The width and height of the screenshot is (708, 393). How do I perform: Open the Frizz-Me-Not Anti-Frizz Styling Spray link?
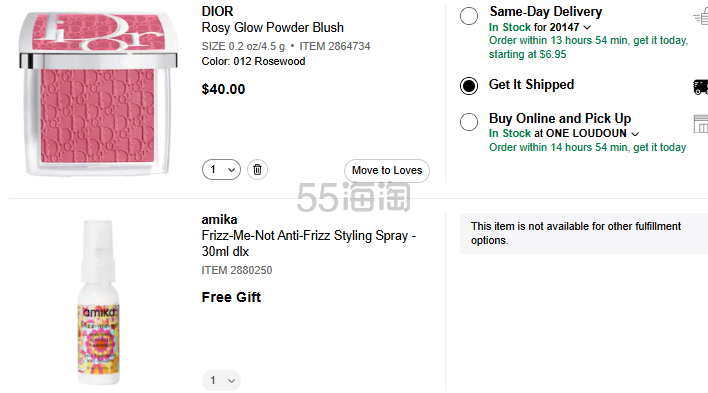pos(309,243)
